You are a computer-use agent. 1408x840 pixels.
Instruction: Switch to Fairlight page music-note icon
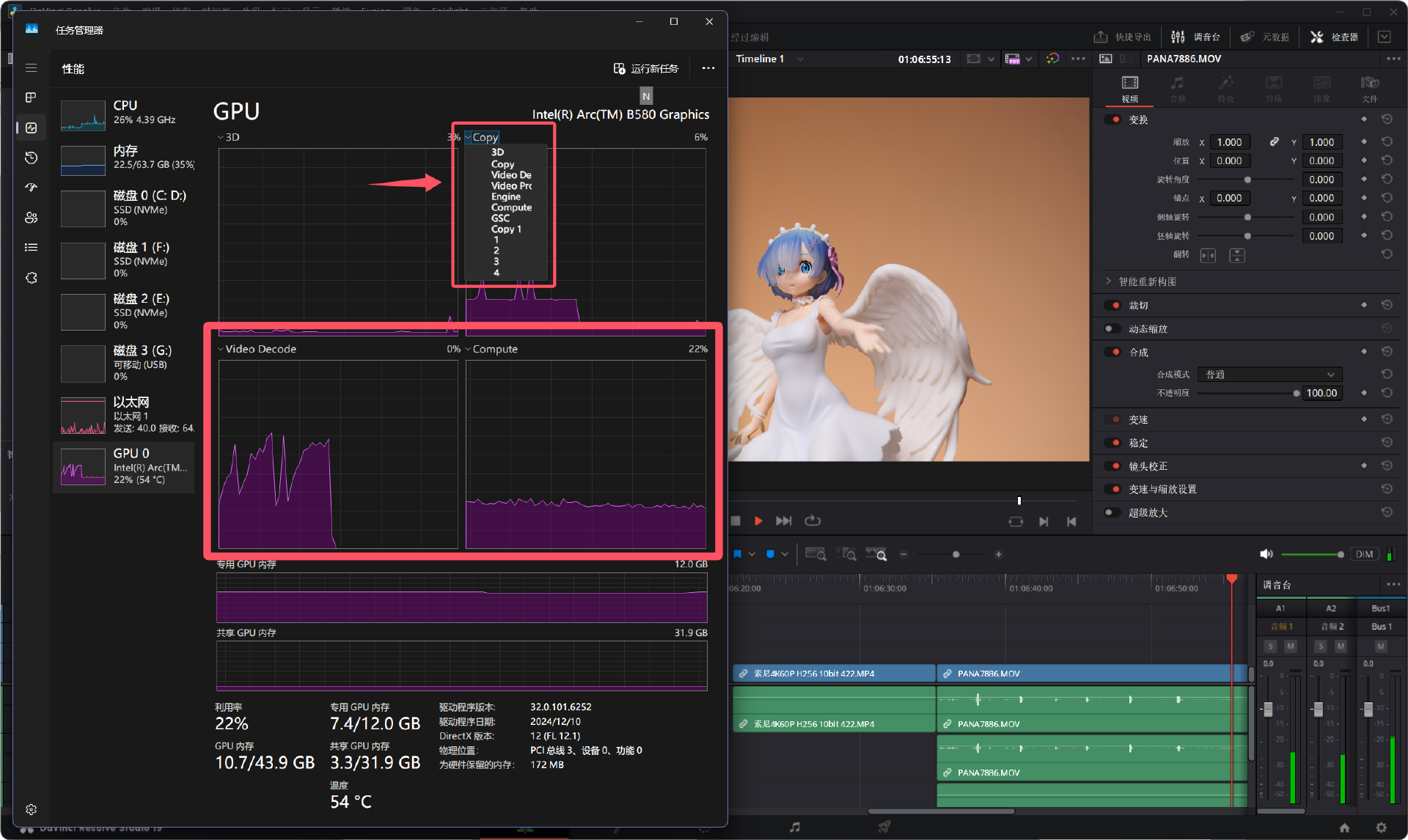pyautogui.click(x=795, y=828)
